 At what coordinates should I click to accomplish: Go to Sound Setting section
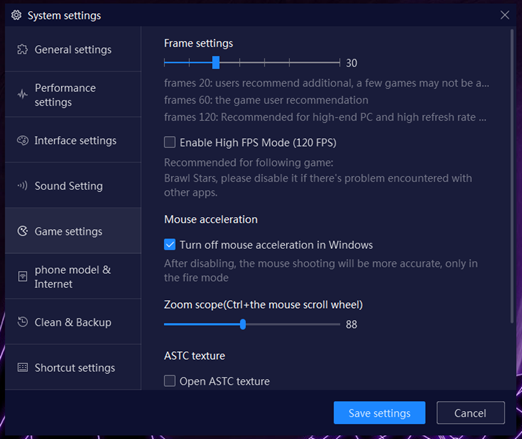pos(73,186)
